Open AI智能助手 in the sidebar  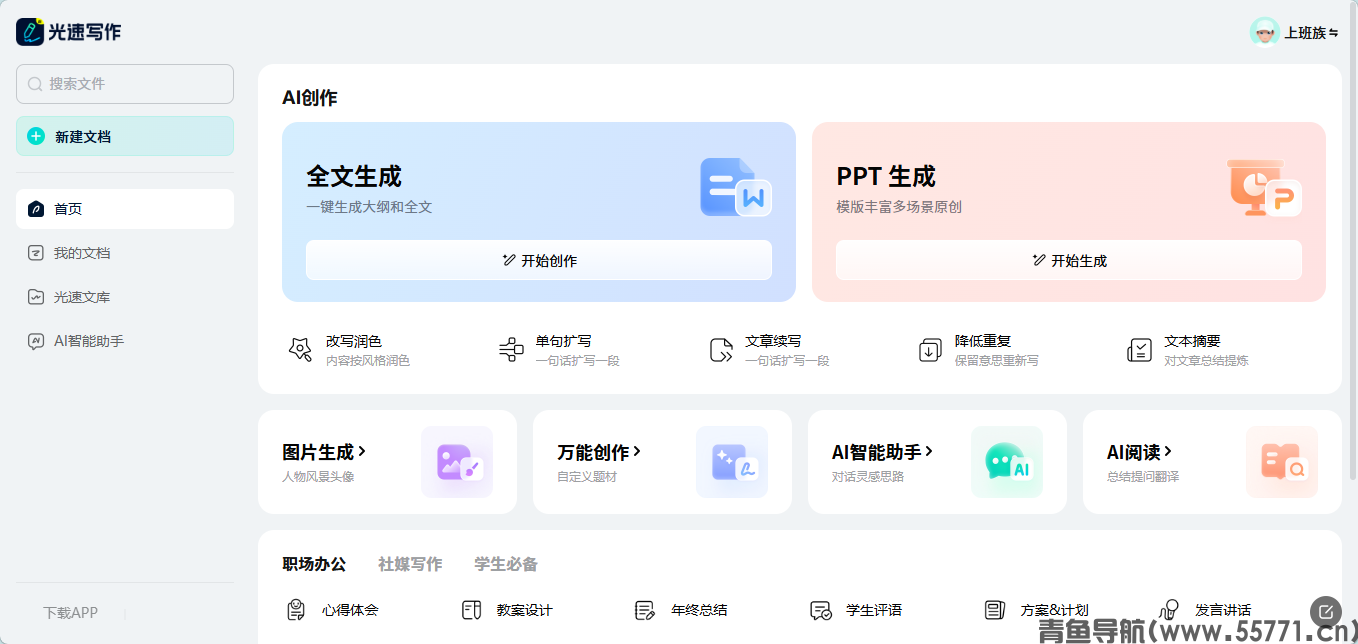coord(125,341)
